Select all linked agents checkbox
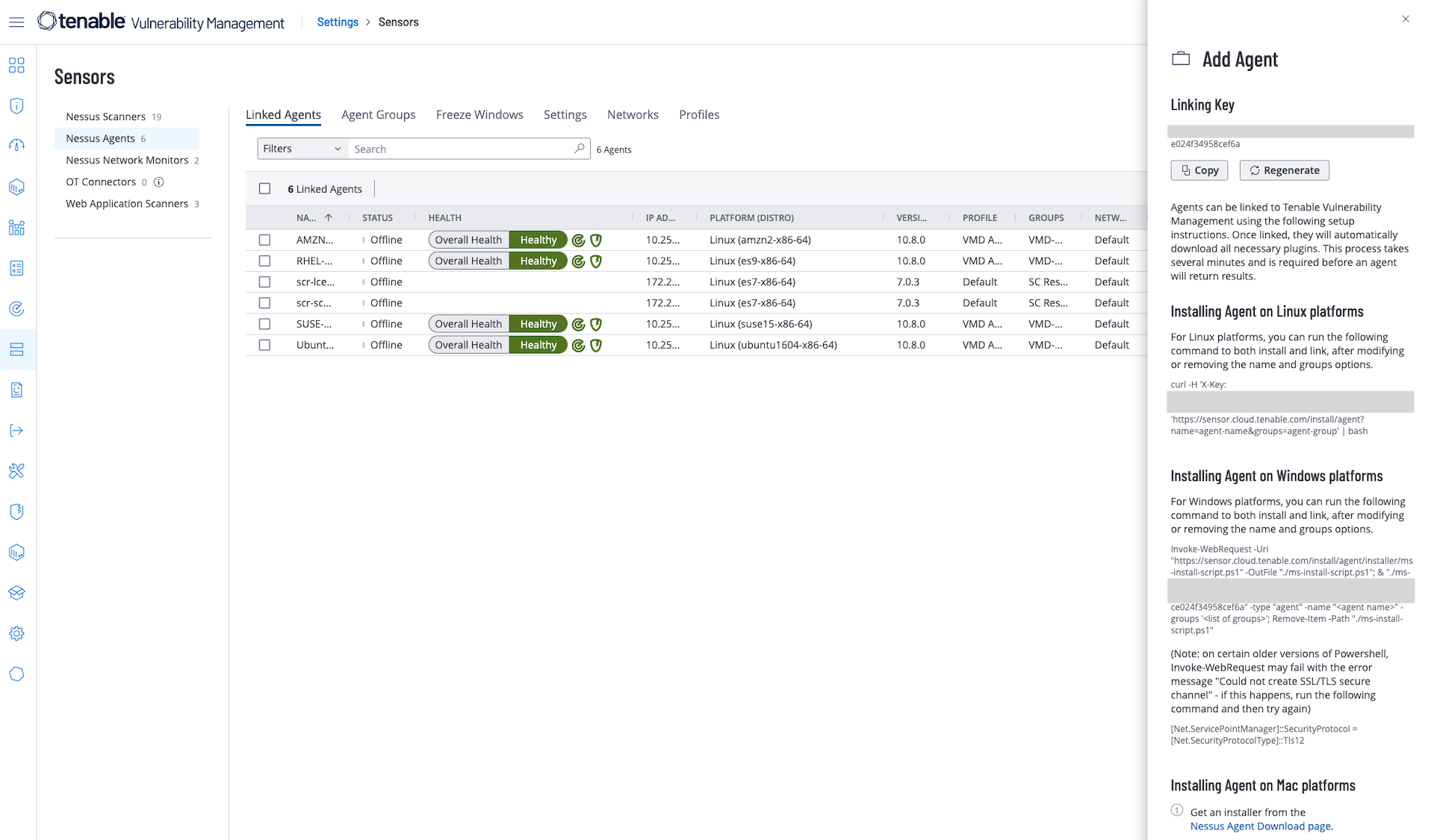 (x=264, y=189)
